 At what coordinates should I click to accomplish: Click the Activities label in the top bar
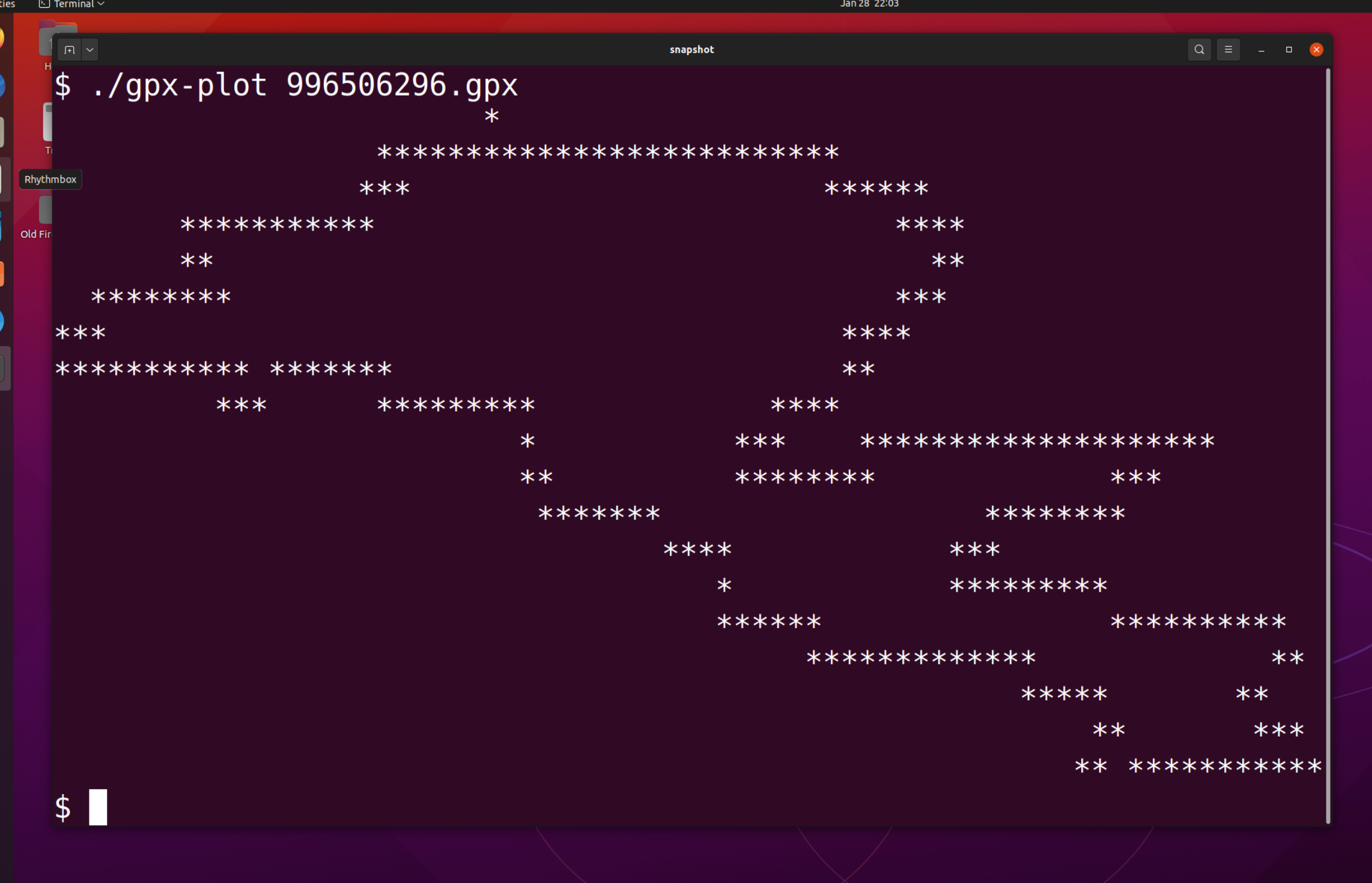coord(7,4)
